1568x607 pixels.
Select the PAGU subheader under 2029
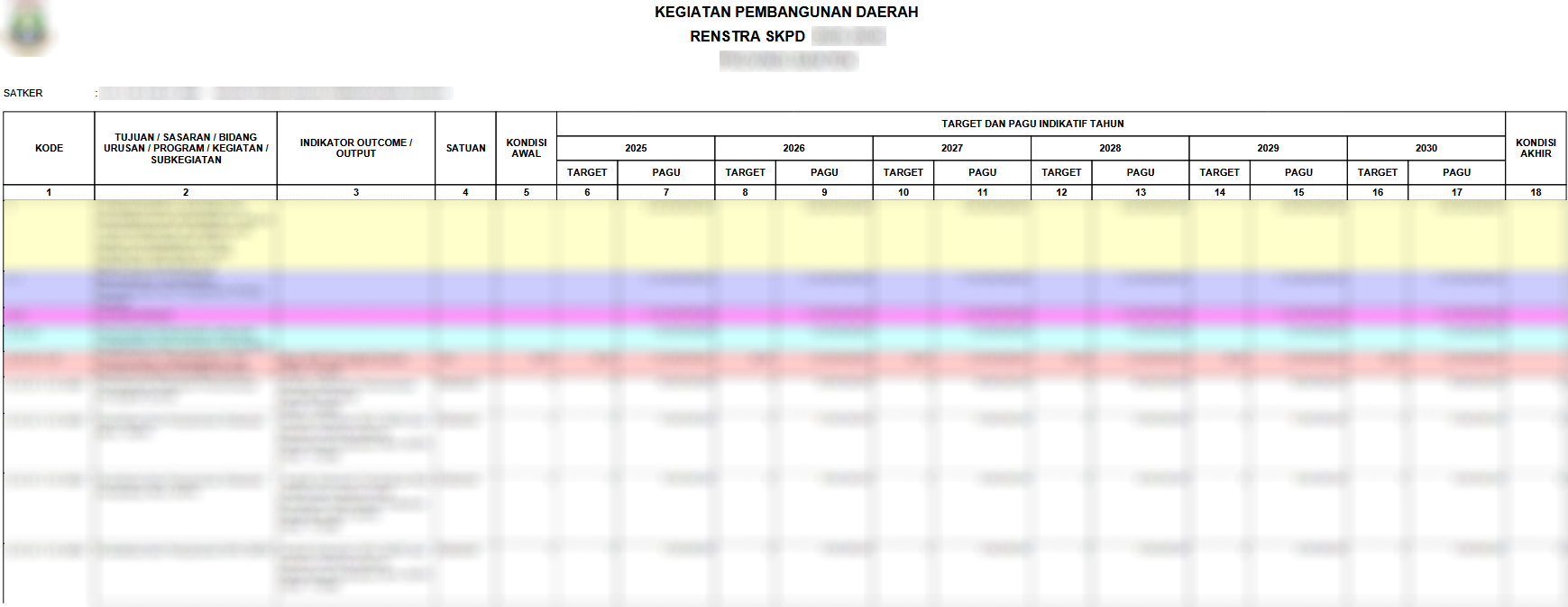(1298, 172)
